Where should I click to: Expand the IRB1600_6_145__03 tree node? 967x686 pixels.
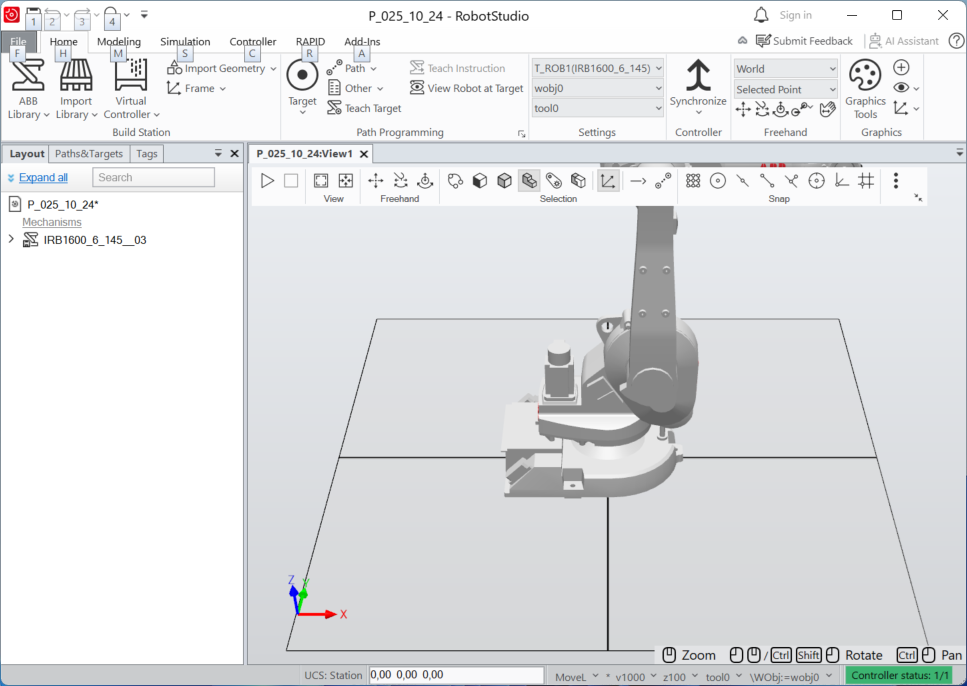[x=11, y=240]
